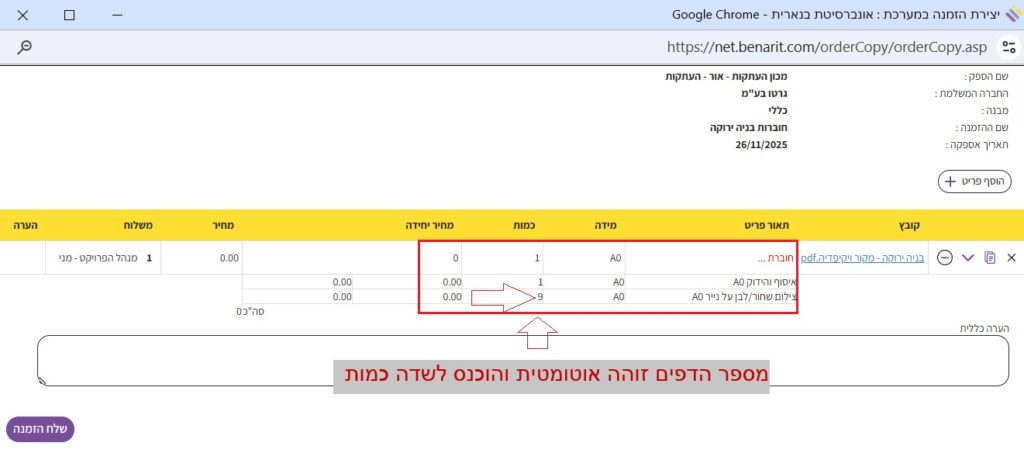Image resolution: width=1024 pixels, height=453 pixels.
Task: Open the מידה cell showing A0 in main row
Action: [x=585, y=258]
